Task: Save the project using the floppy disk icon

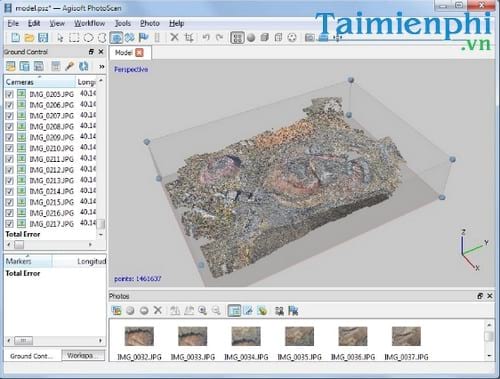Action: (x=43, y=38)
